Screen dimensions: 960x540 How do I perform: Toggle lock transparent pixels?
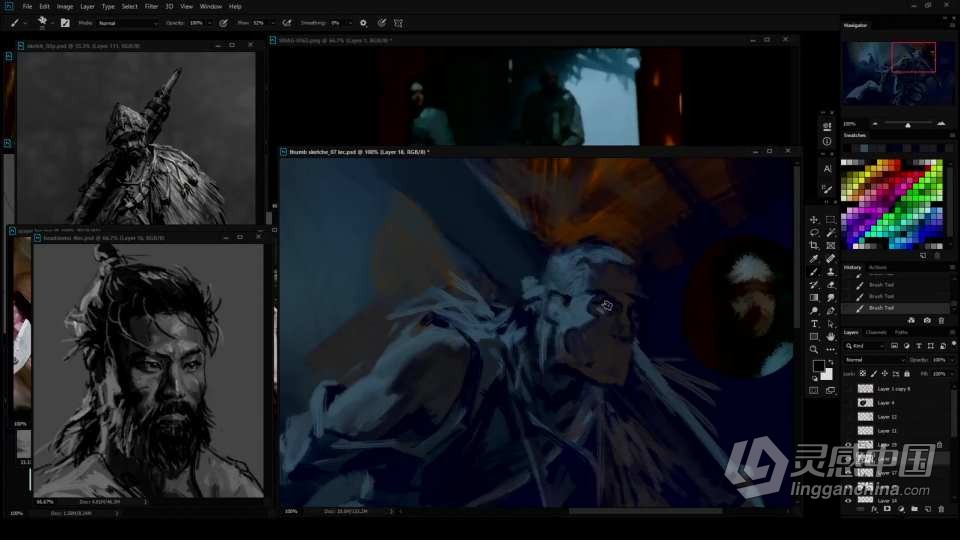pos(863,373)
